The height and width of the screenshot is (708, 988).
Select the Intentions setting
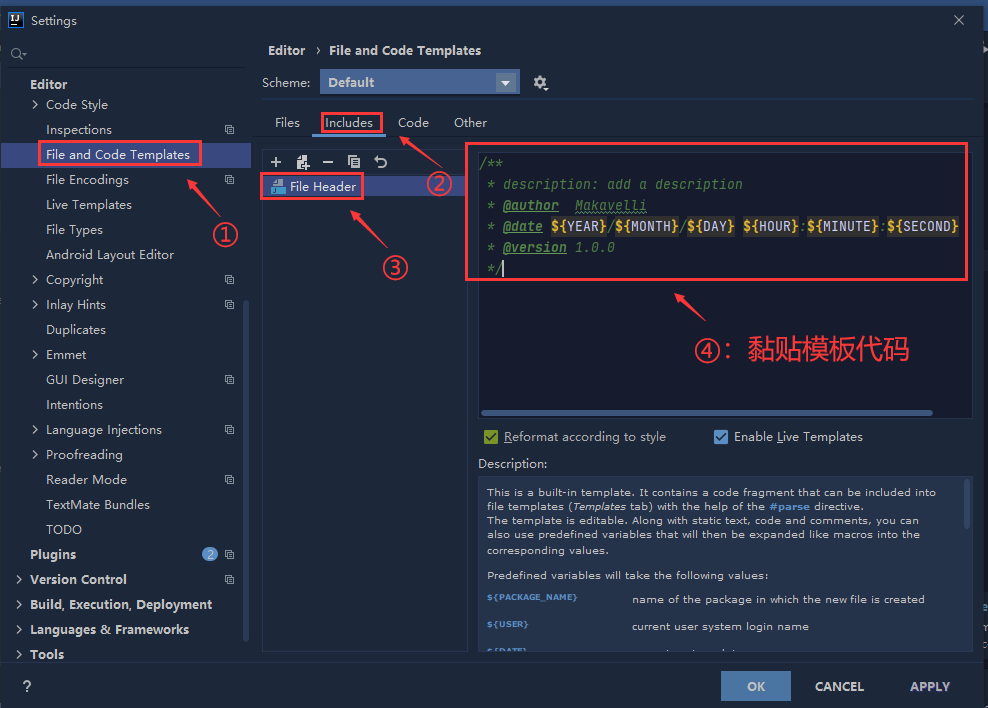(74, 404)
